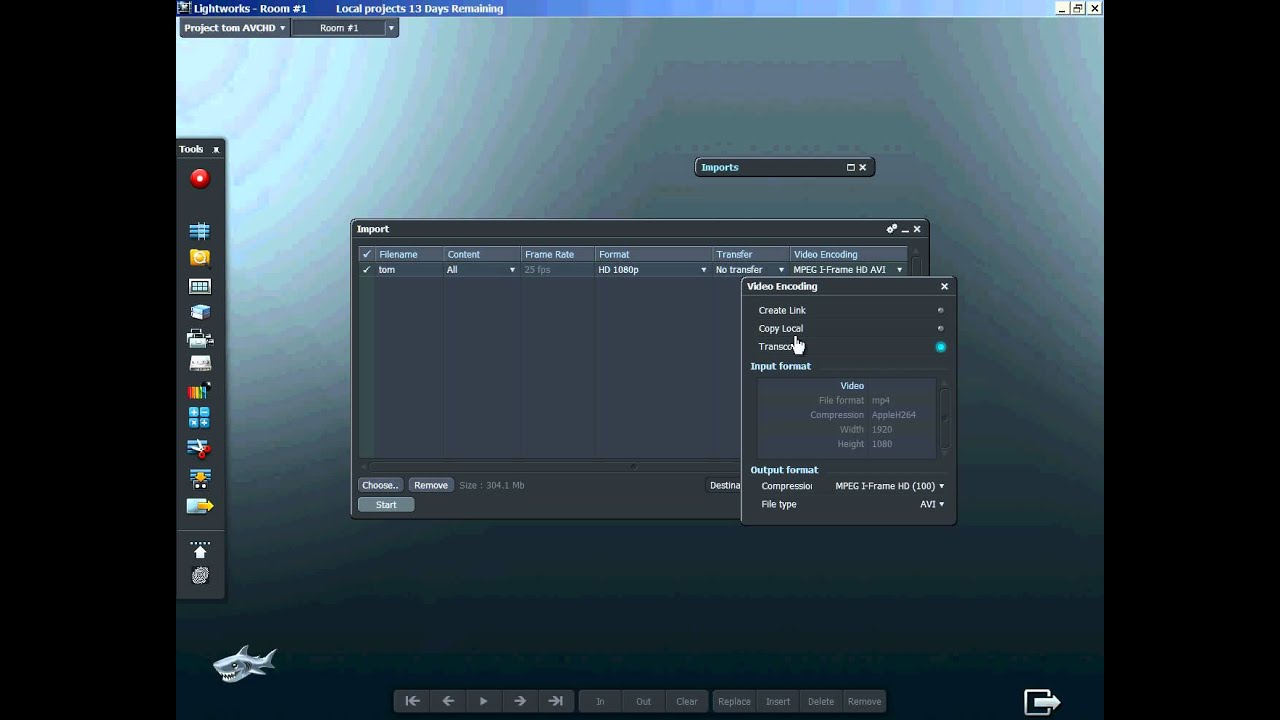The image size is (1280, 720).
Task: Select the Create Link radio option
Action: [940, 310]
